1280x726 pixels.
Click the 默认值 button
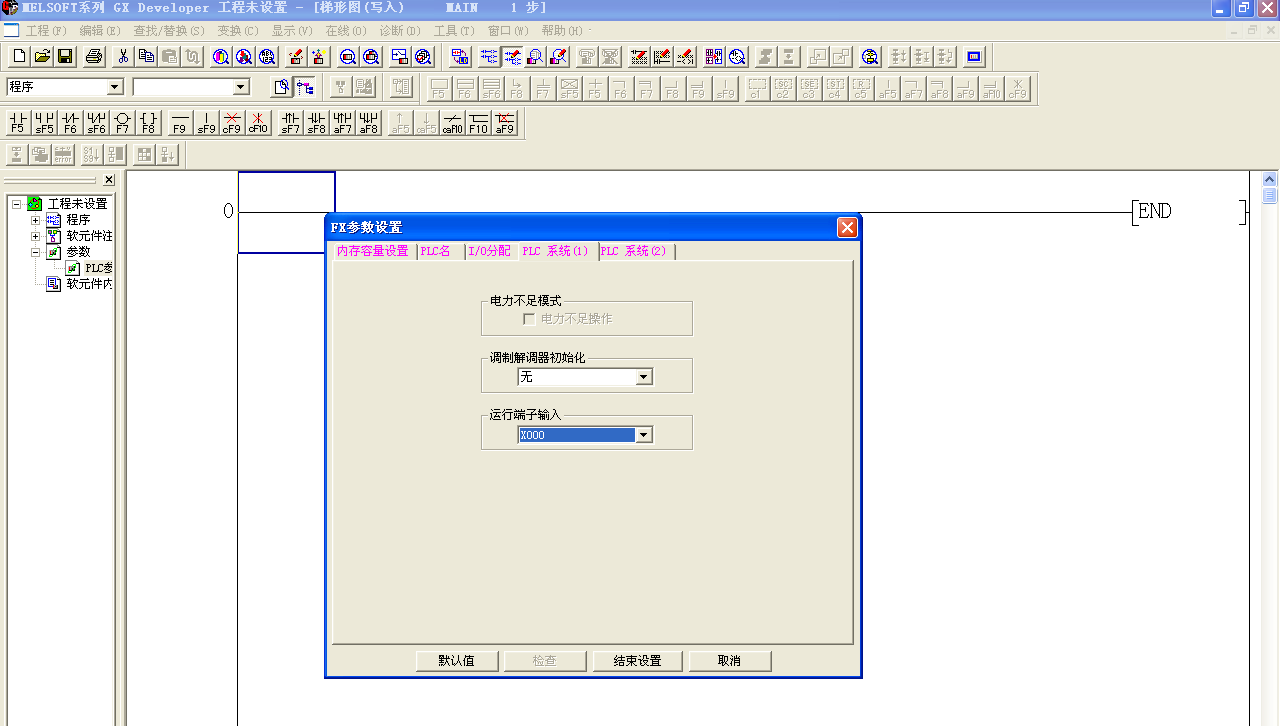[456, 661]
